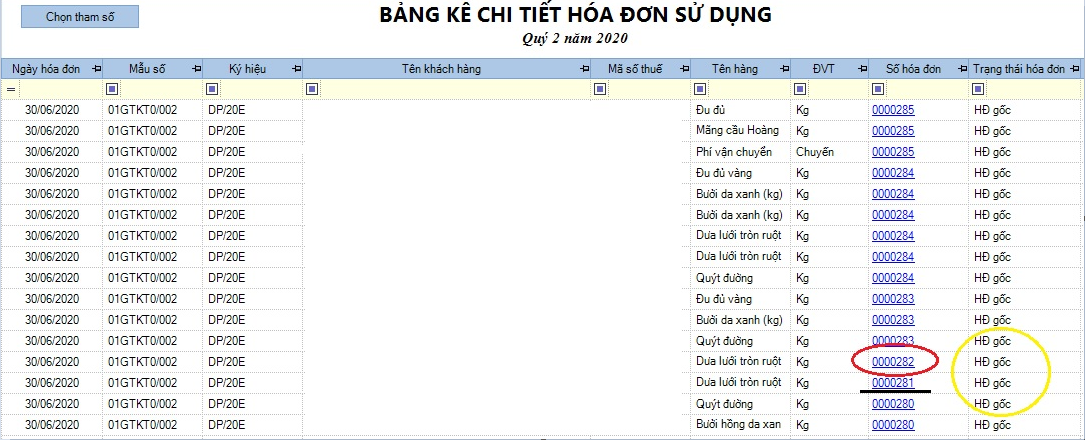Click the pin icon in Mã số thuế header
Image resolution: width=1085 pixels, height=440 pixels.
pyautogui.click(x=684, y=69)
